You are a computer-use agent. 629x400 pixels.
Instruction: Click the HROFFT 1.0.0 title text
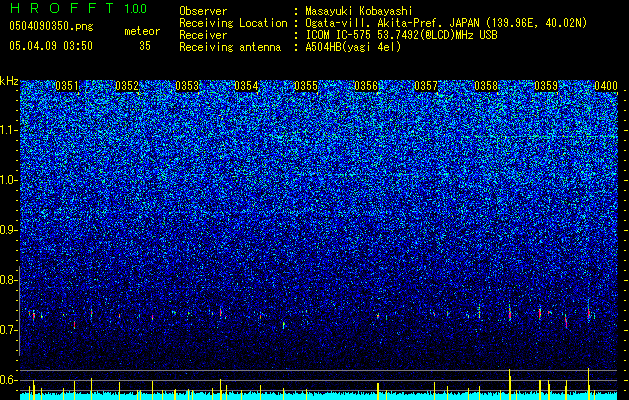coord(78,8)
